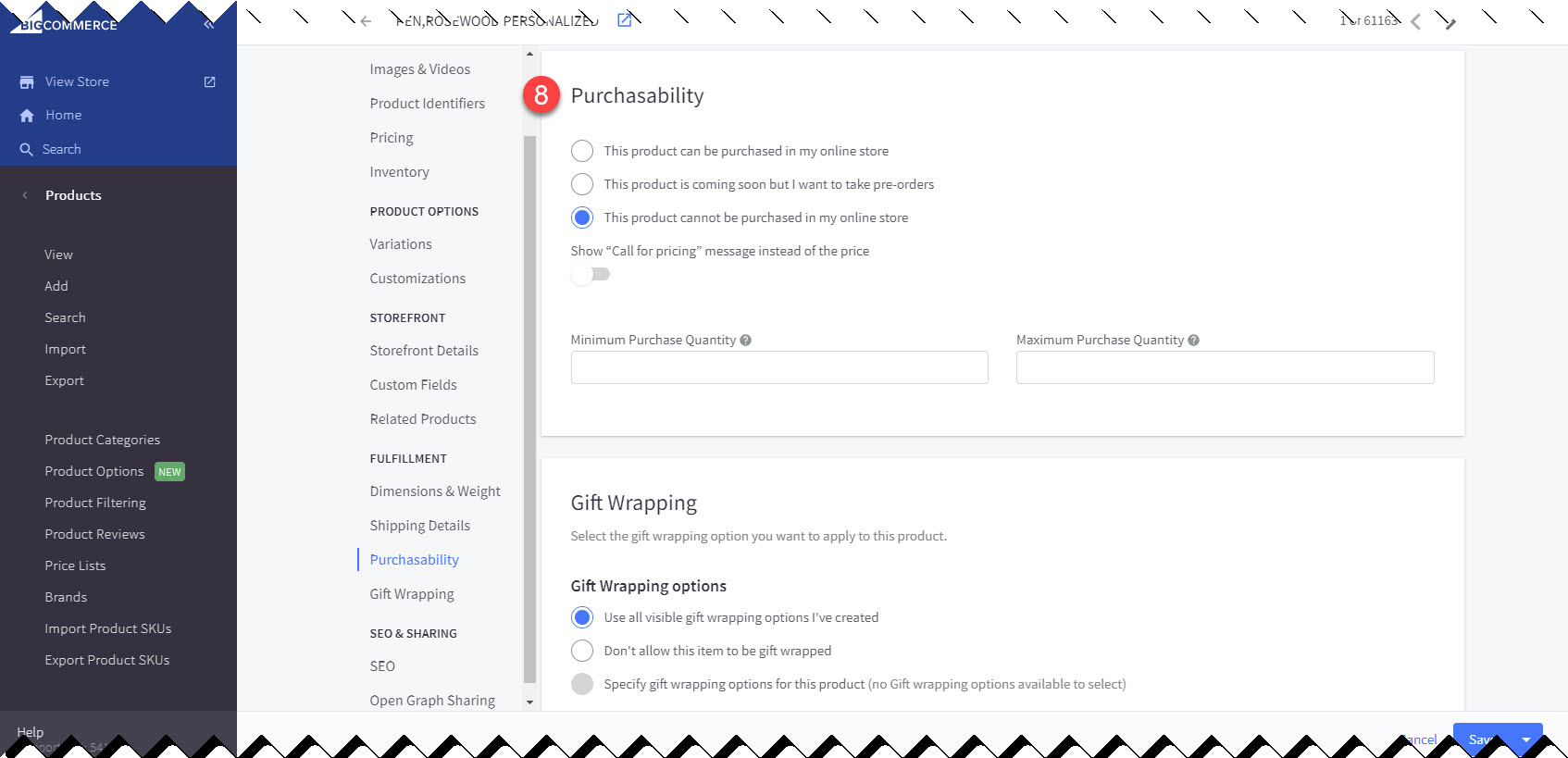The height and width of the screenshot is (758, 1568).
Task: Jump to Images & Videos section
Action: click(x=420, y=69)
